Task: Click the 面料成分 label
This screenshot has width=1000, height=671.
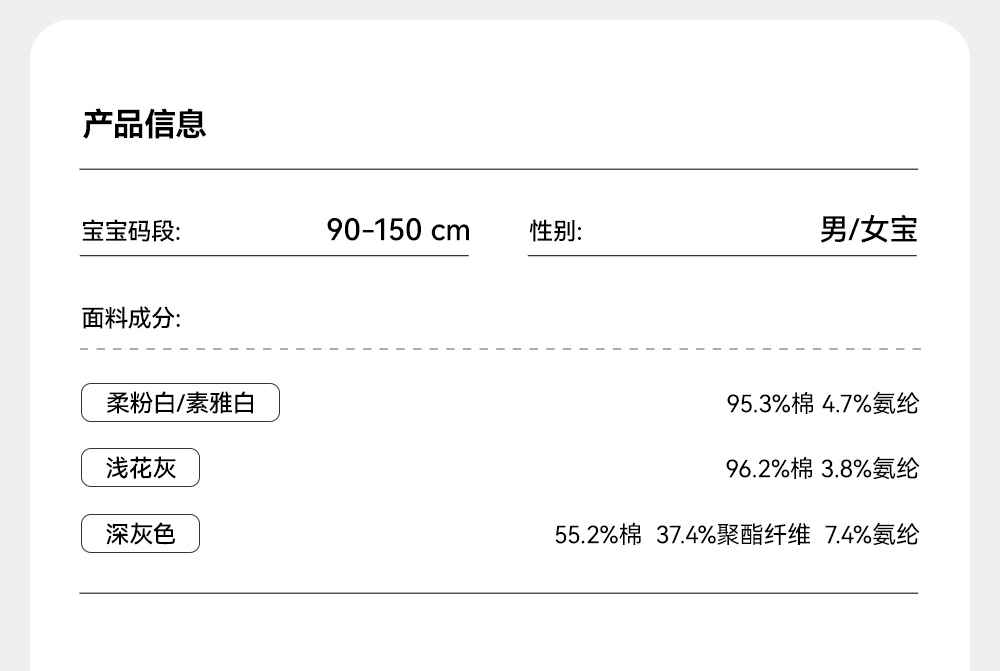Action: pos(131,319)
